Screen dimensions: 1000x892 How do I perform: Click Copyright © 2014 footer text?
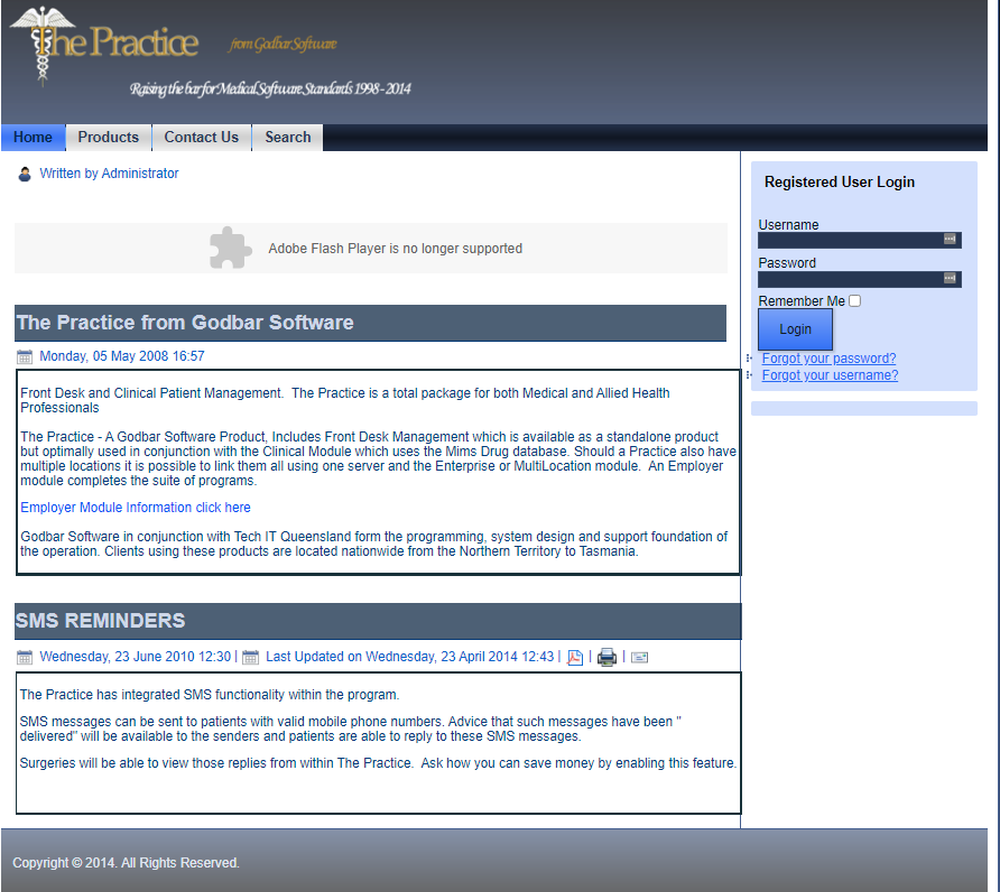(126, 863)
